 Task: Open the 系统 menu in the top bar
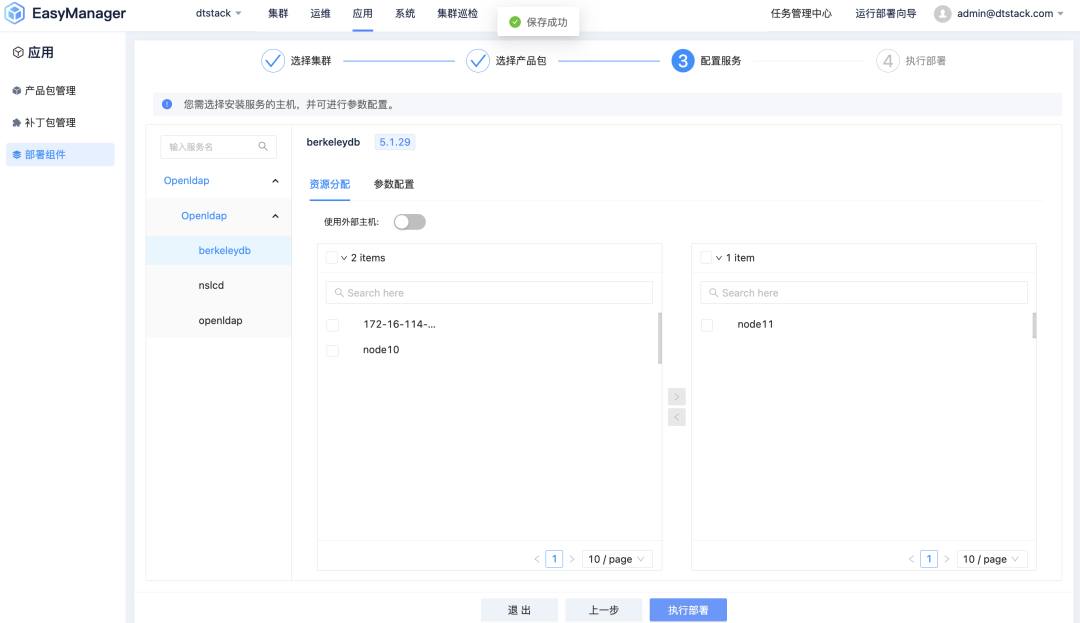coord(405,14)
